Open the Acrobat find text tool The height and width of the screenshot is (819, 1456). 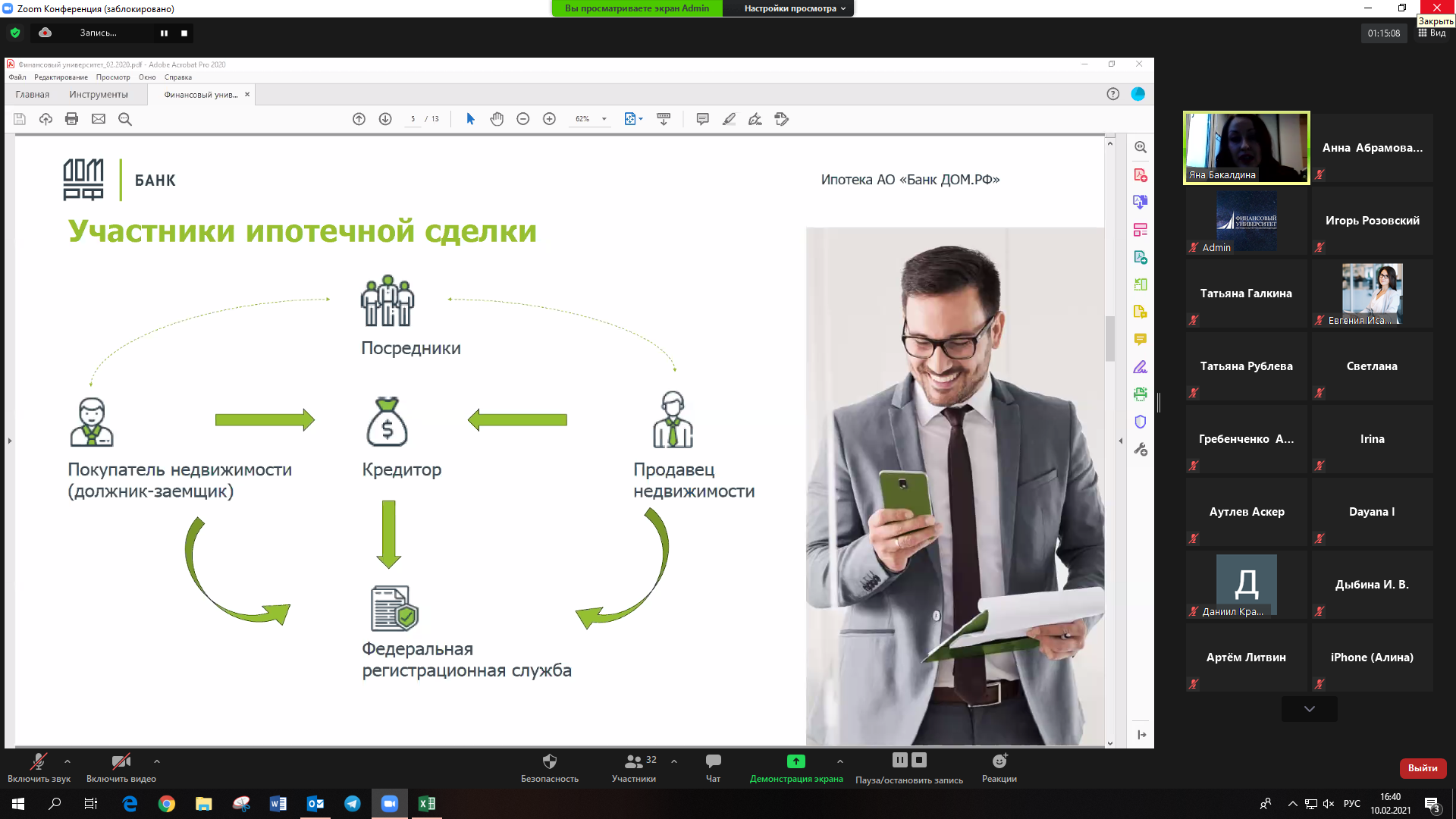[125, 119]
